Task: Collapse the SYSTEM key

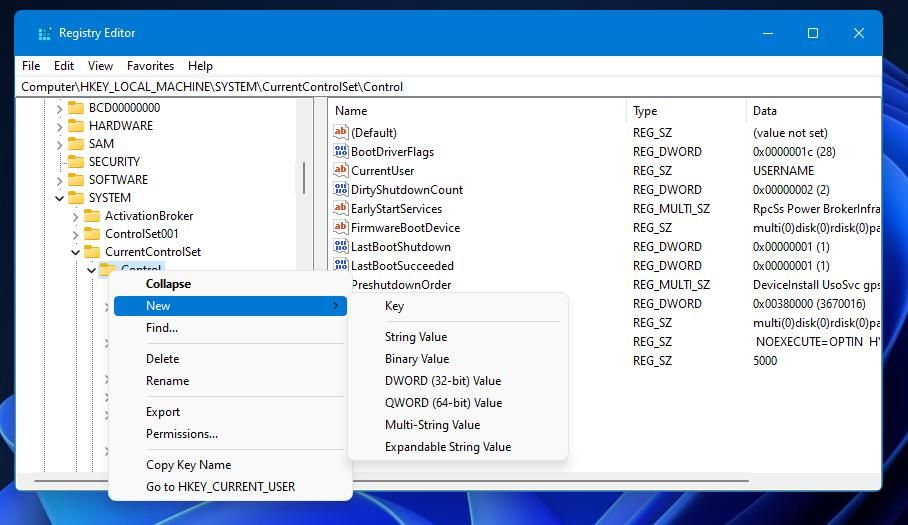Action: tap(59, 198)
